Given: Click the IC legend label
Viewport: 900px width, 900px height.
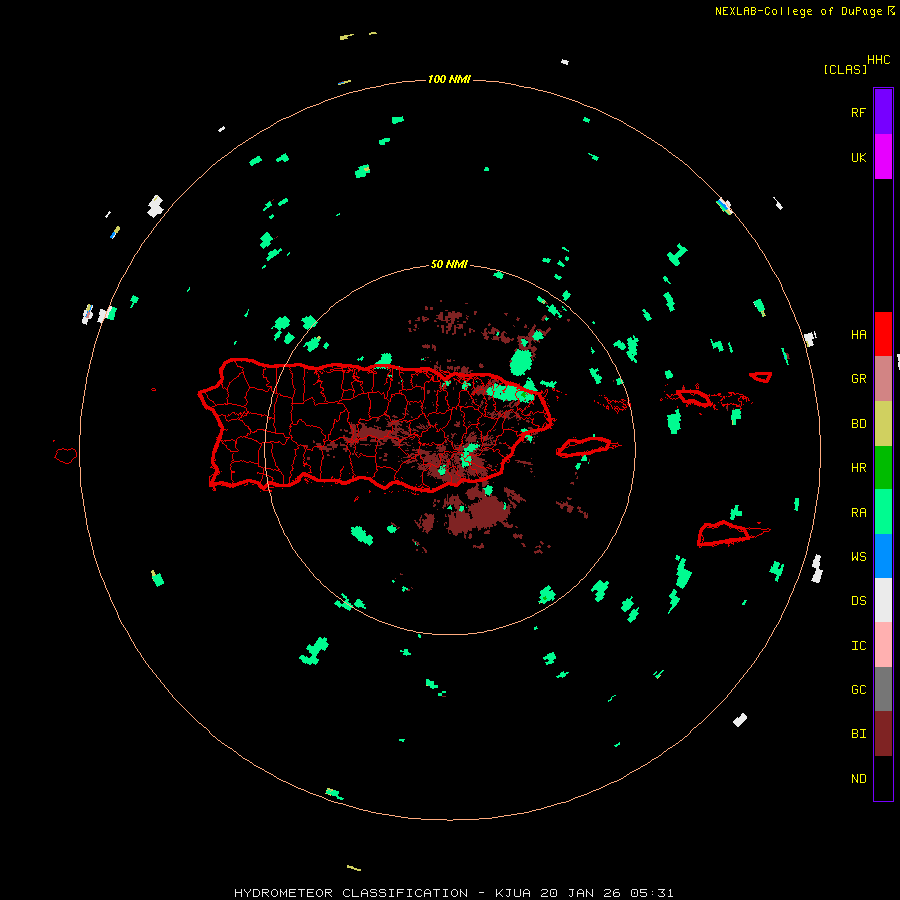Looking at the screenshot, I should pyautogui.click(x=858, y=645).
